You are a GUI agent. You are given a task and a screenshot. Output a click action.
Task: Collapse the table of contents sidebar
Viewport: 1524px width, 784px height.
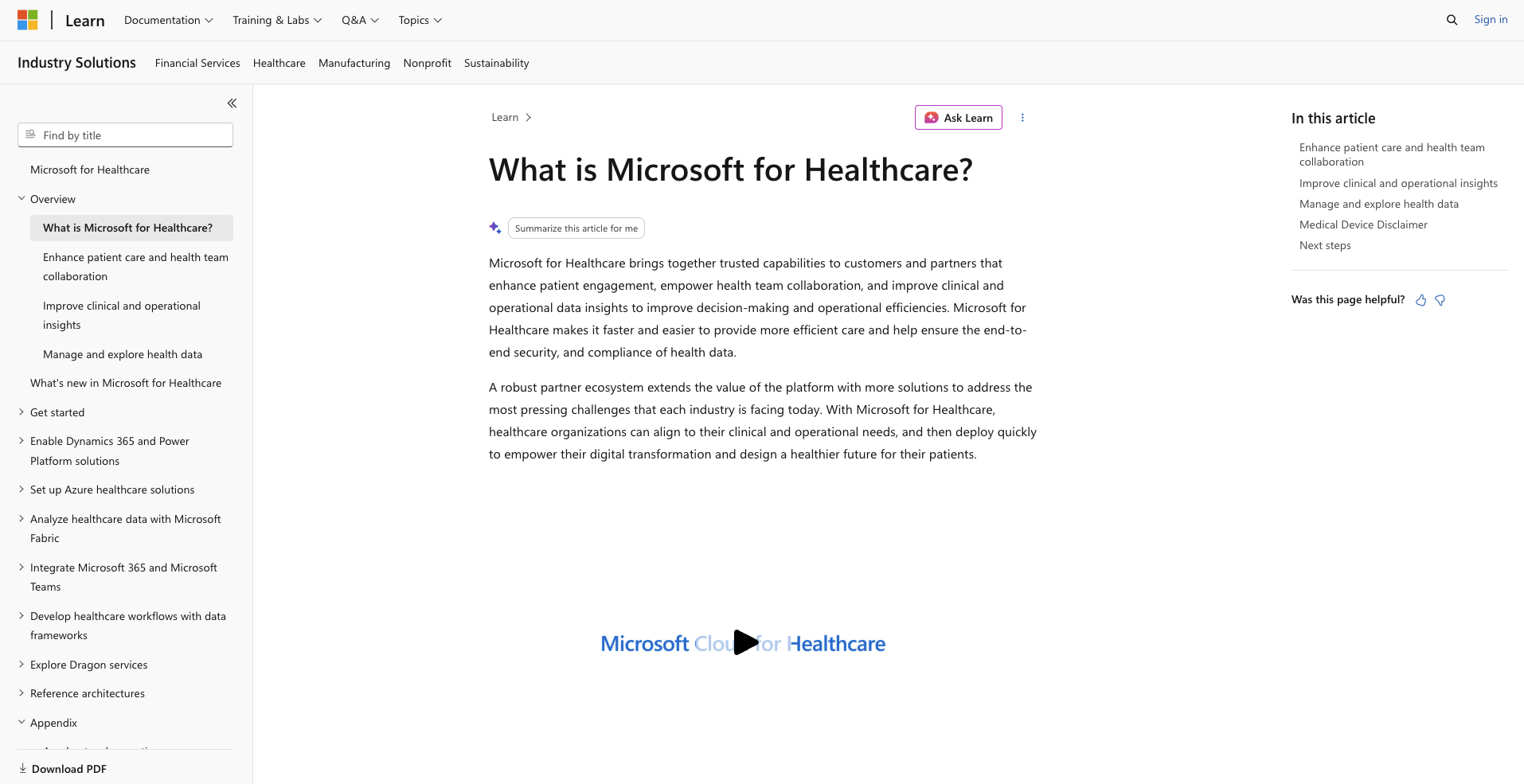[232, 103]
